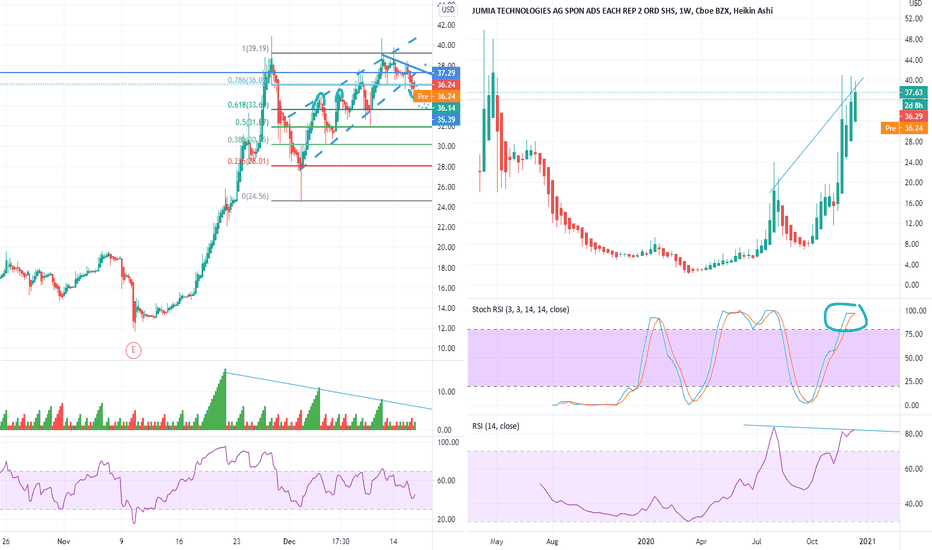Click the Oct label on the right time axis
Viewport: 932px width, 550px height.
812,541
